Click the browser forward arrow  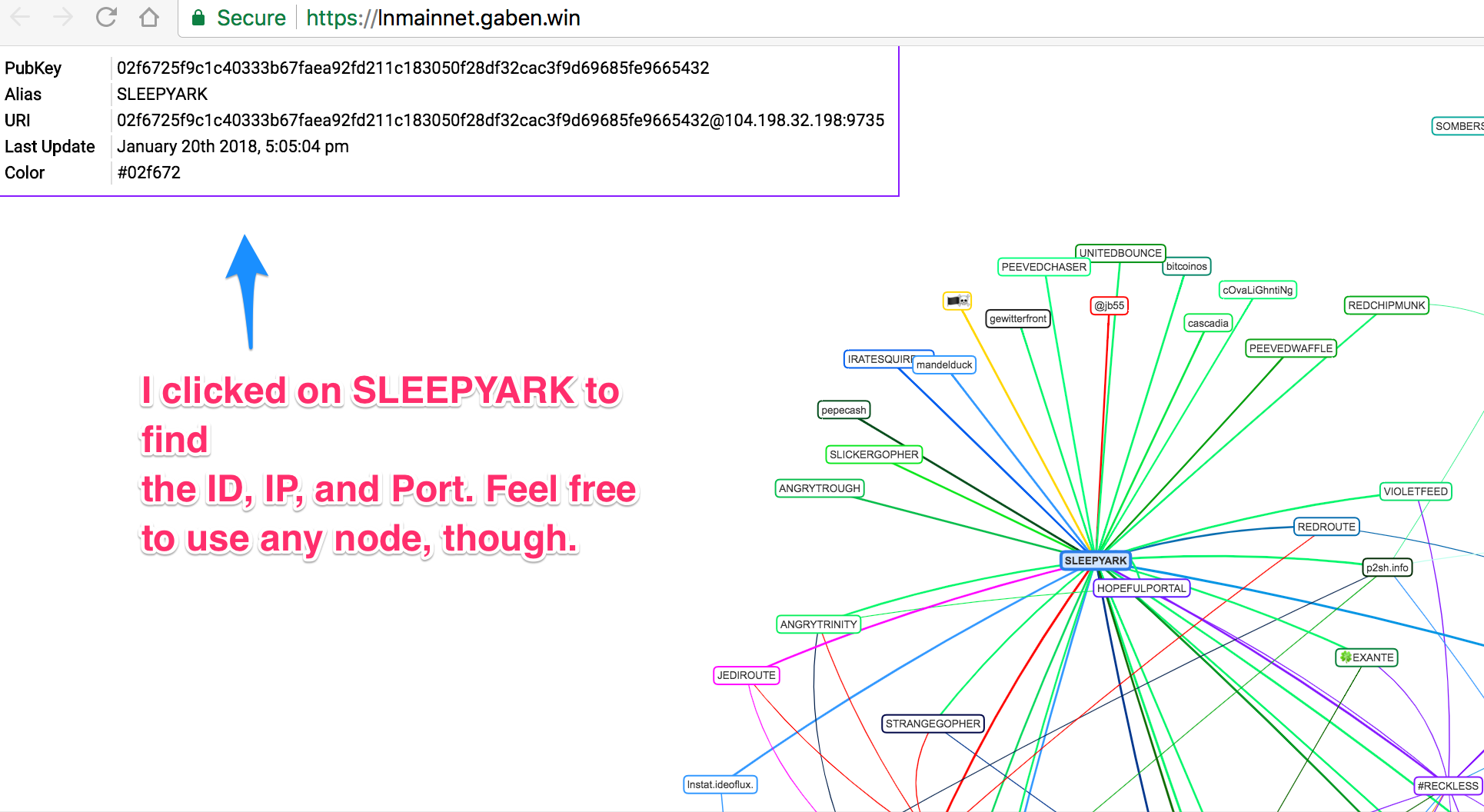[63, 17]
